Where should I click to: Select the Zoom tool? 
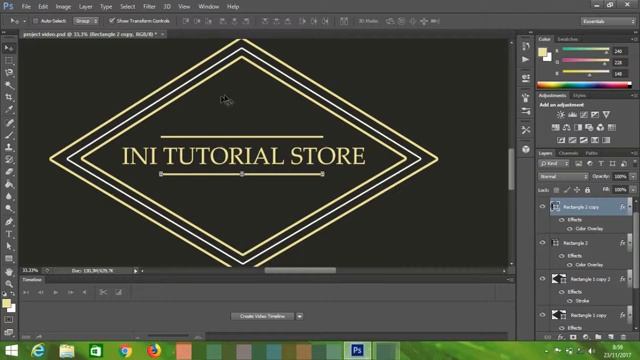click(x=9, y=284)
